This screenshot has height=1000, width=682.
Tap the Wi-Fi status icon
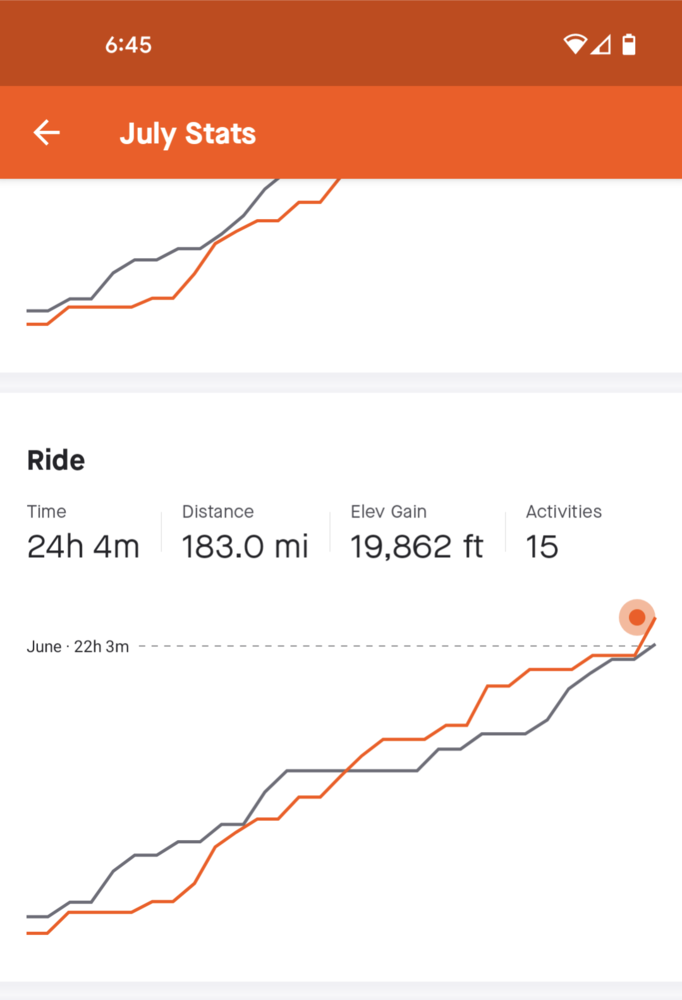coord(574,44)
